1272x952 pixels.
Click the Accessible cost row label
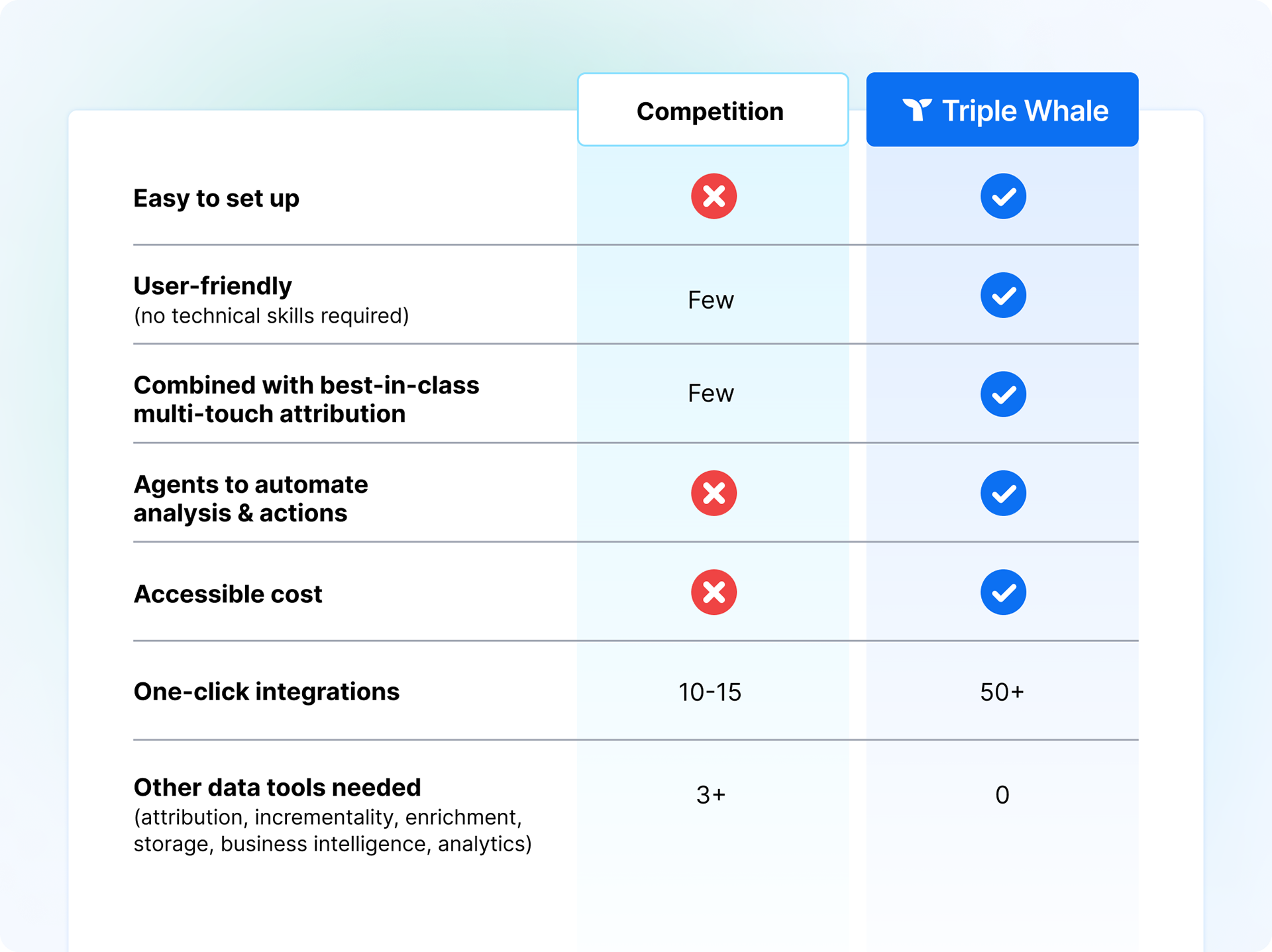tap(228, 594)
